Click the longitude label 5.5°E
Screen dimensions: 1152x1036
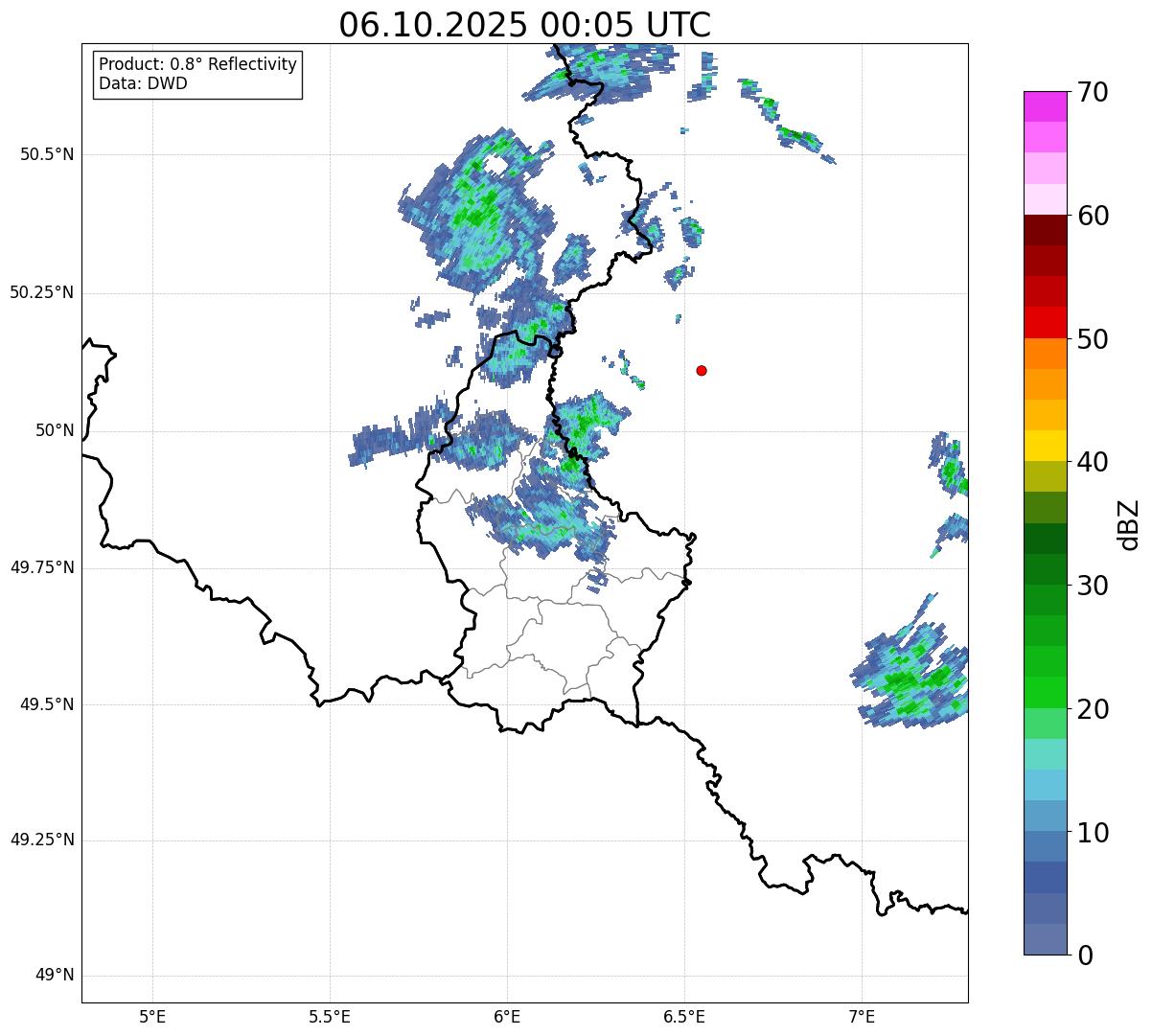click(x=330, y=1016)
